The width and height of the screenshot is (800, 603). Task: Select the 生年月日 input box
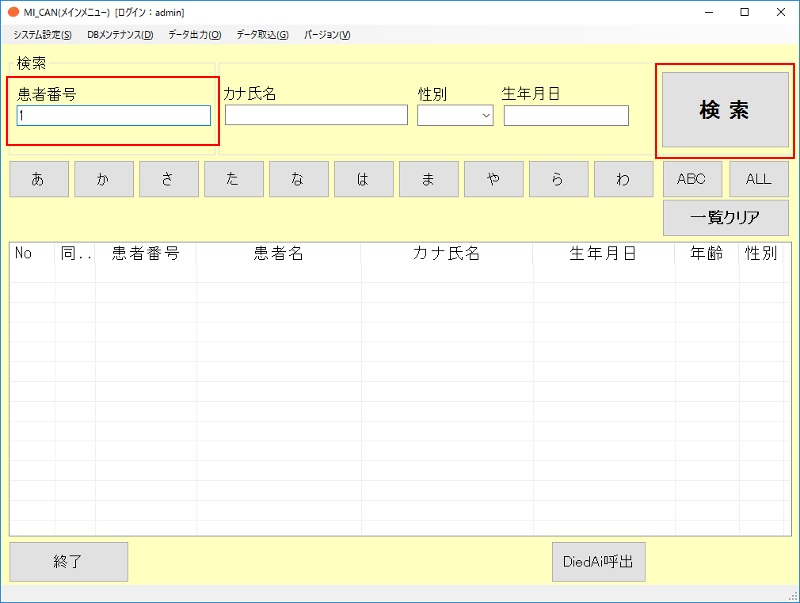pyautogui.click(x=566, y=116)
